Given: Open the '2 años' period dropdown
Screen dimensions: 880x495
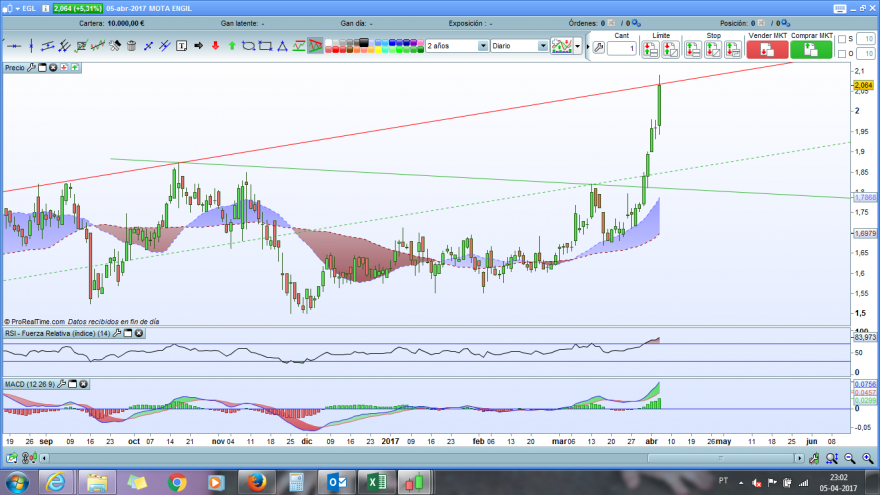Looking at the screenshot, I should (457, 46).
